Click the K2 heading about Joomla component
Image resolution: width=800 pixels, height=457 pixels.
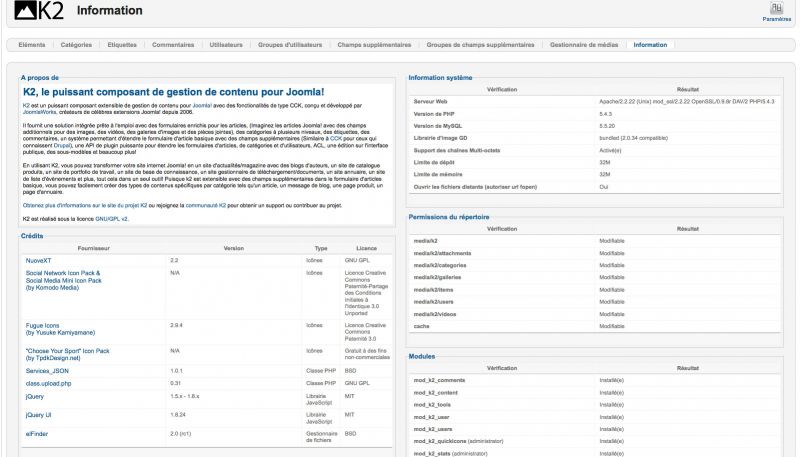coord(173,92)
